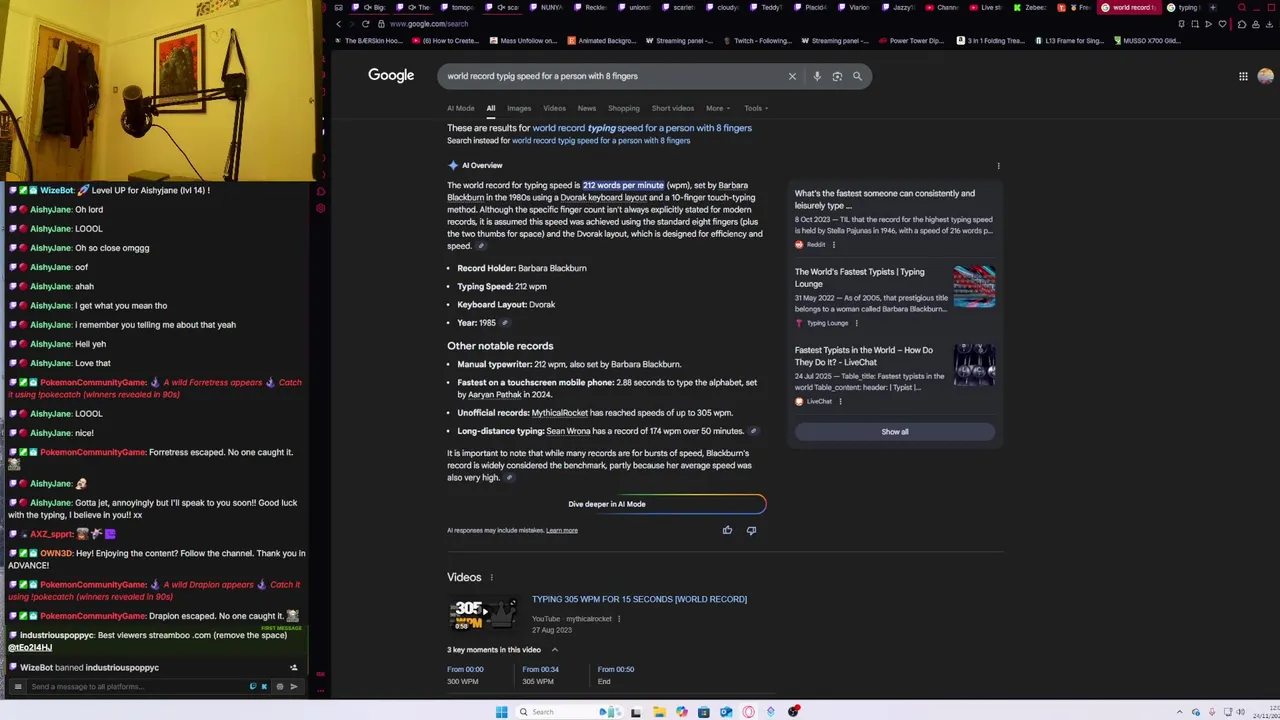Submit search with magnifying glass icon

click(857, 76)
